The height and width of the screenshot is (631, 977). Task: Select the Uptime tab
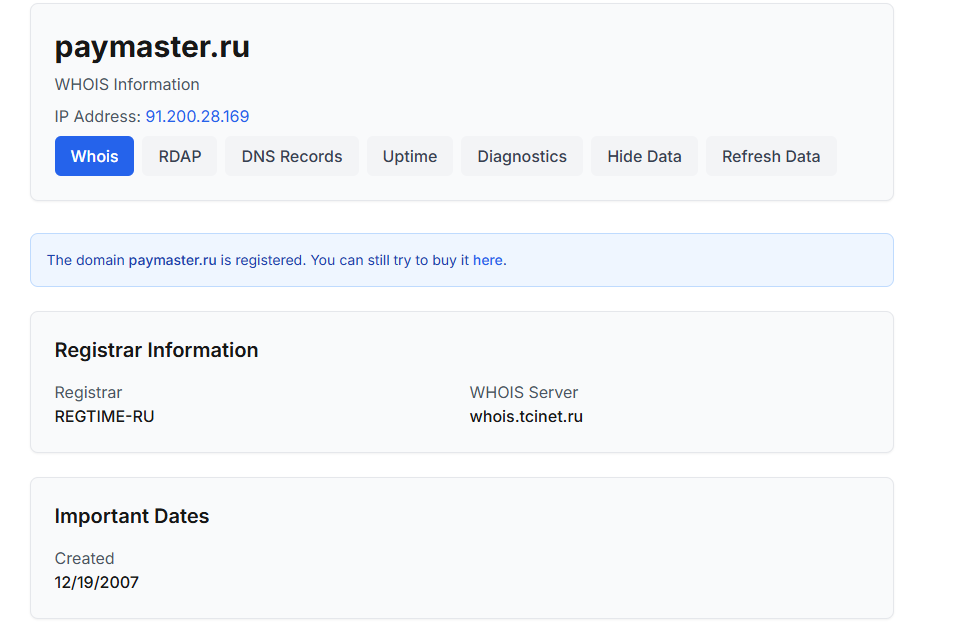pyautogui.click(x=410, y=156)
